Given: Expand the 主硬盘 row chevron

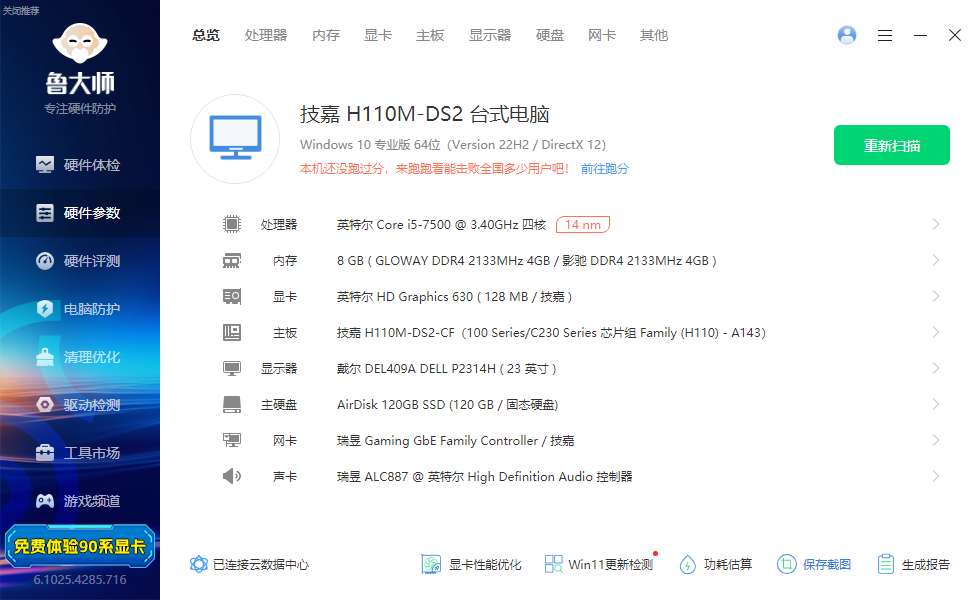Looking at the screenshot, I should [936, 404].
